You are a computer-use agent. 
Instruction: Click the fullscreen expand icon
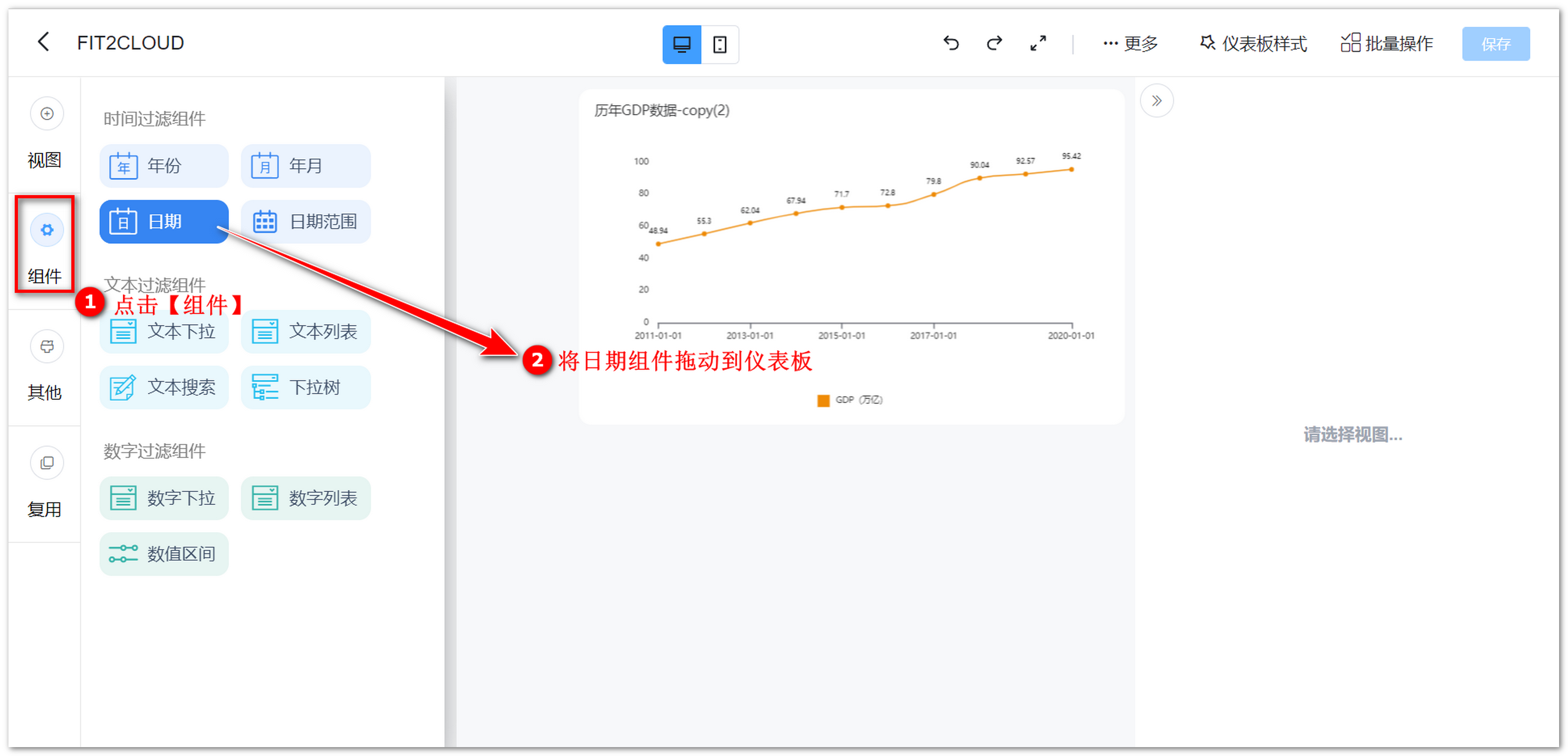1038,43
